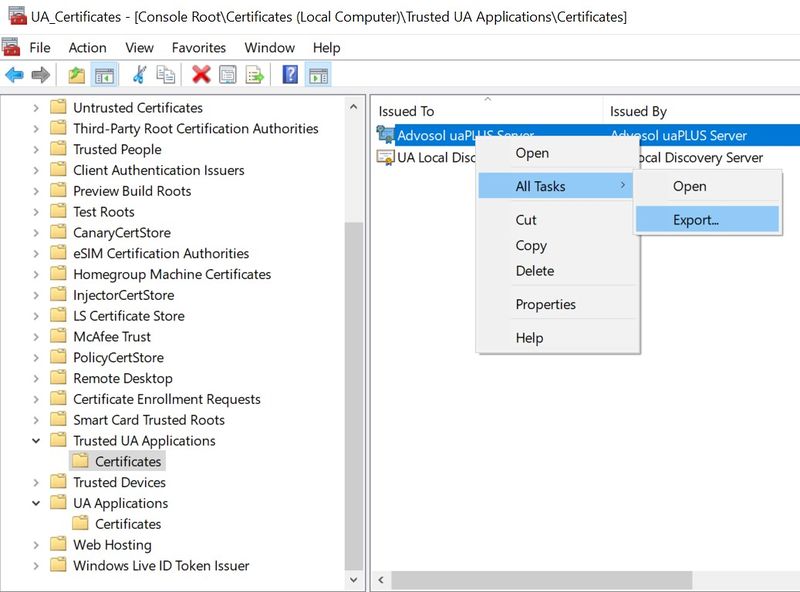Viewport: 800px width, 592px height.
Task: Click the Cut scissors toolbar icon
Action: (139, 75)
